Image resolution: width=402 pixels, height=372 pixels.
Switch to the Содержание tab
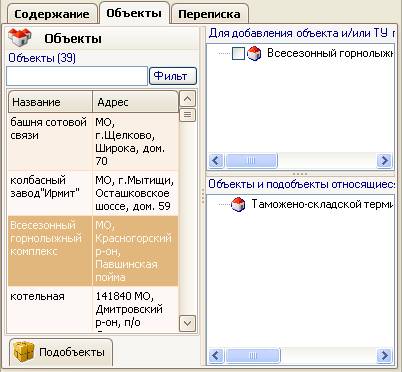point(52,14)
